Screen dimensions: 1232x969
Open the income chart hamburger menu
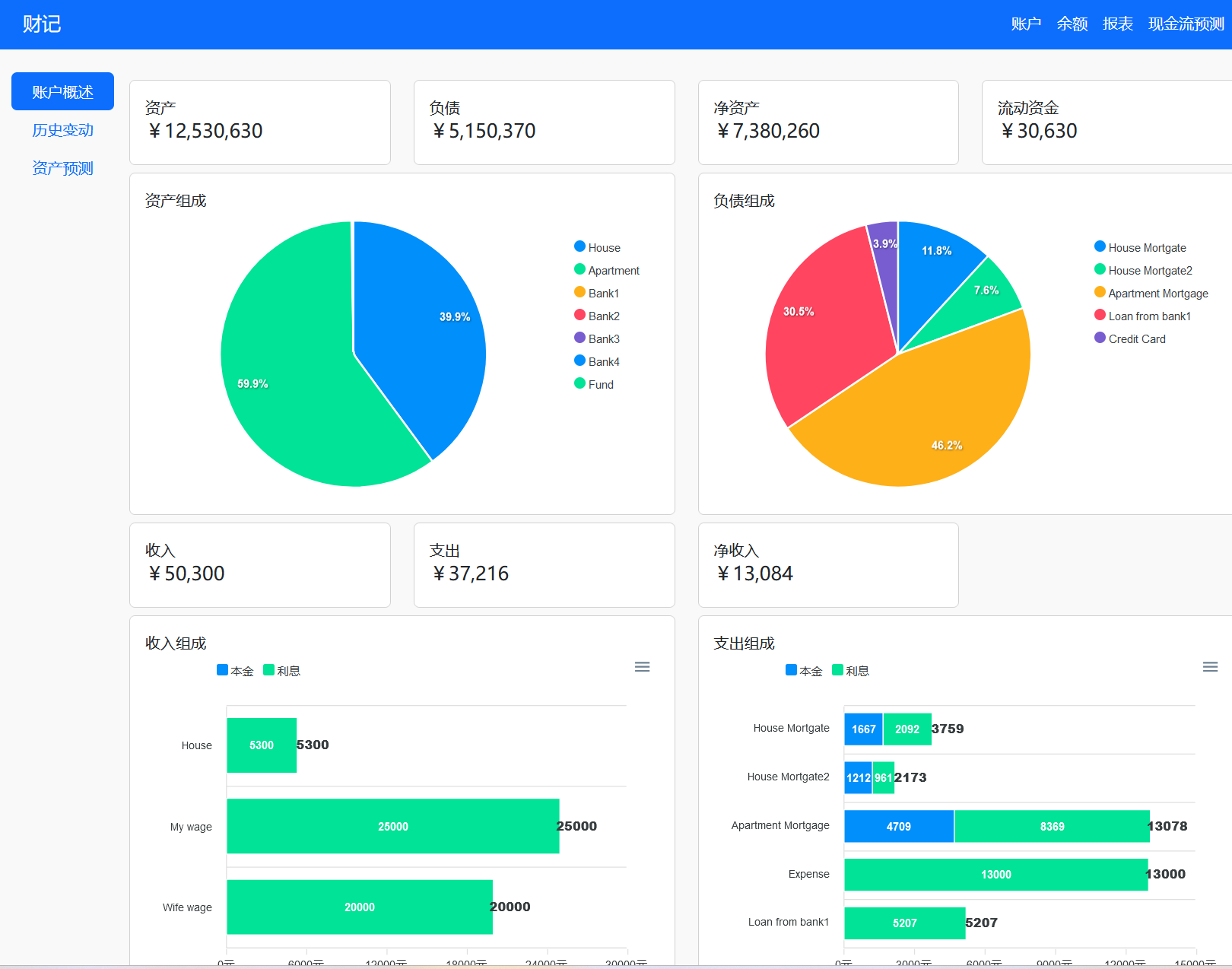(x=642, y=667)
